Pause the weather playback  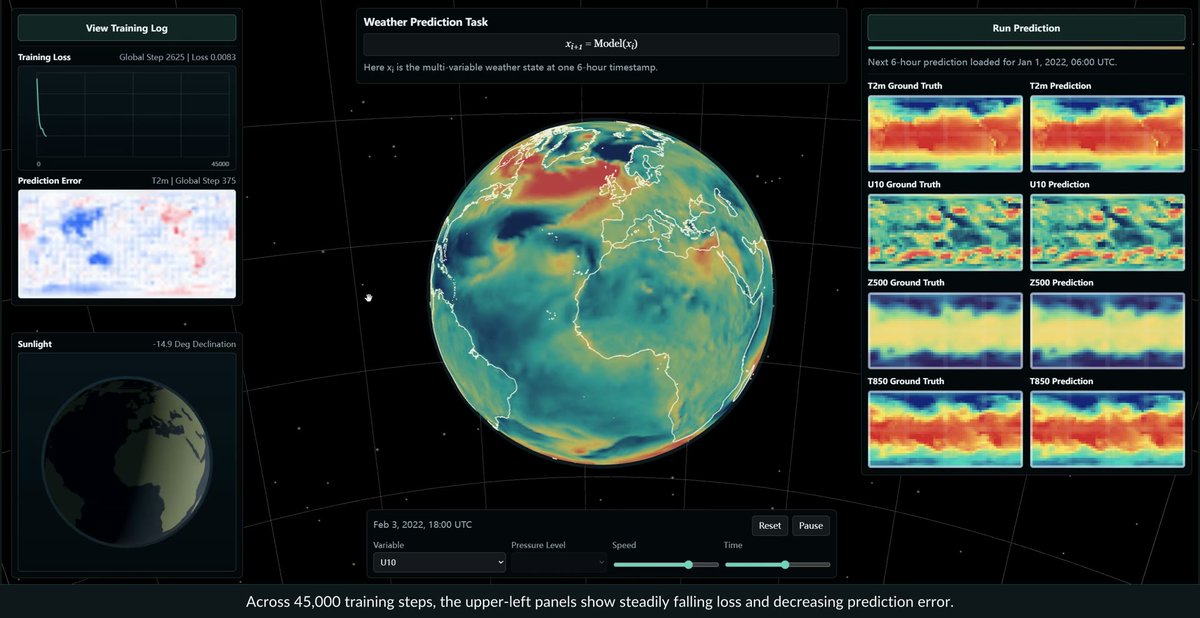pyautogui.click(x=811, y=526)
